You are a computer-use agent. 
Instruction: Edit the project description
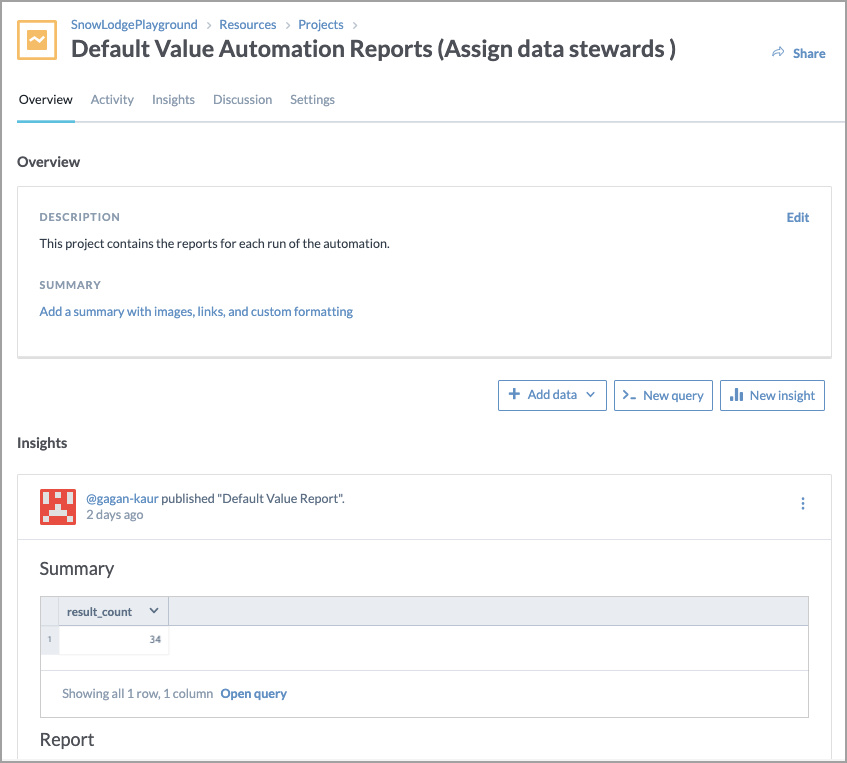[797, 217]
